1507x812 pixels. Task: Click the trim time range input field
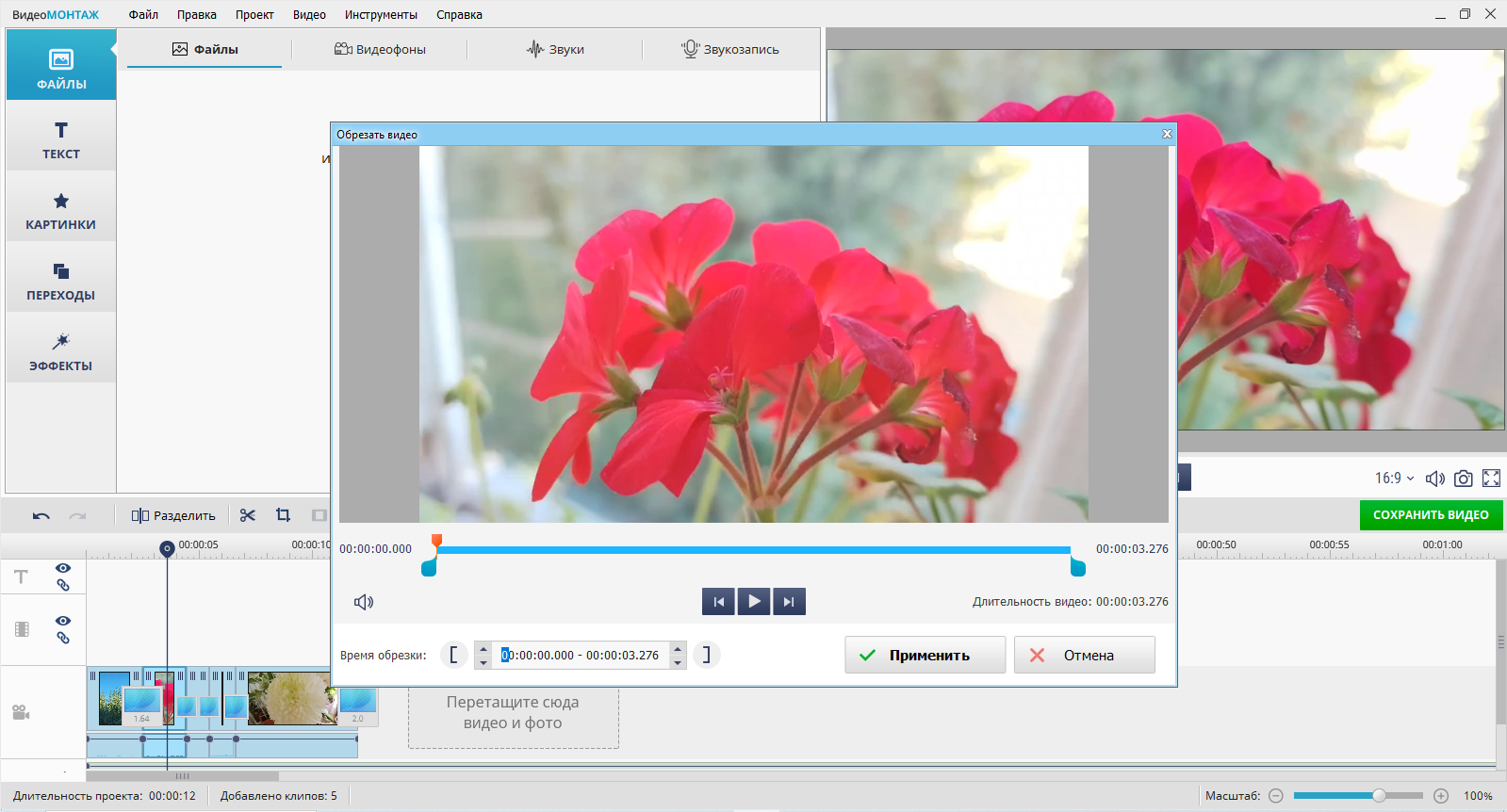[x=581, y=655]
